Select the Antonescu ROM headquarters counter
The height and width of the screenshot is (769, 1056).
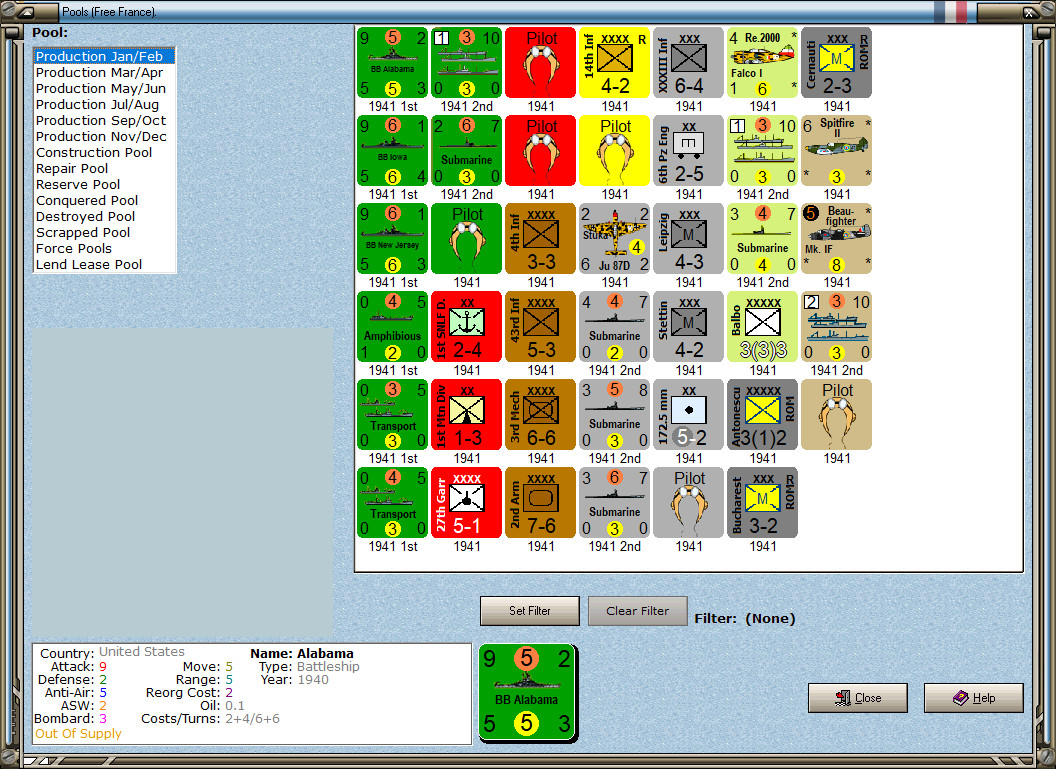coord(763,415)
